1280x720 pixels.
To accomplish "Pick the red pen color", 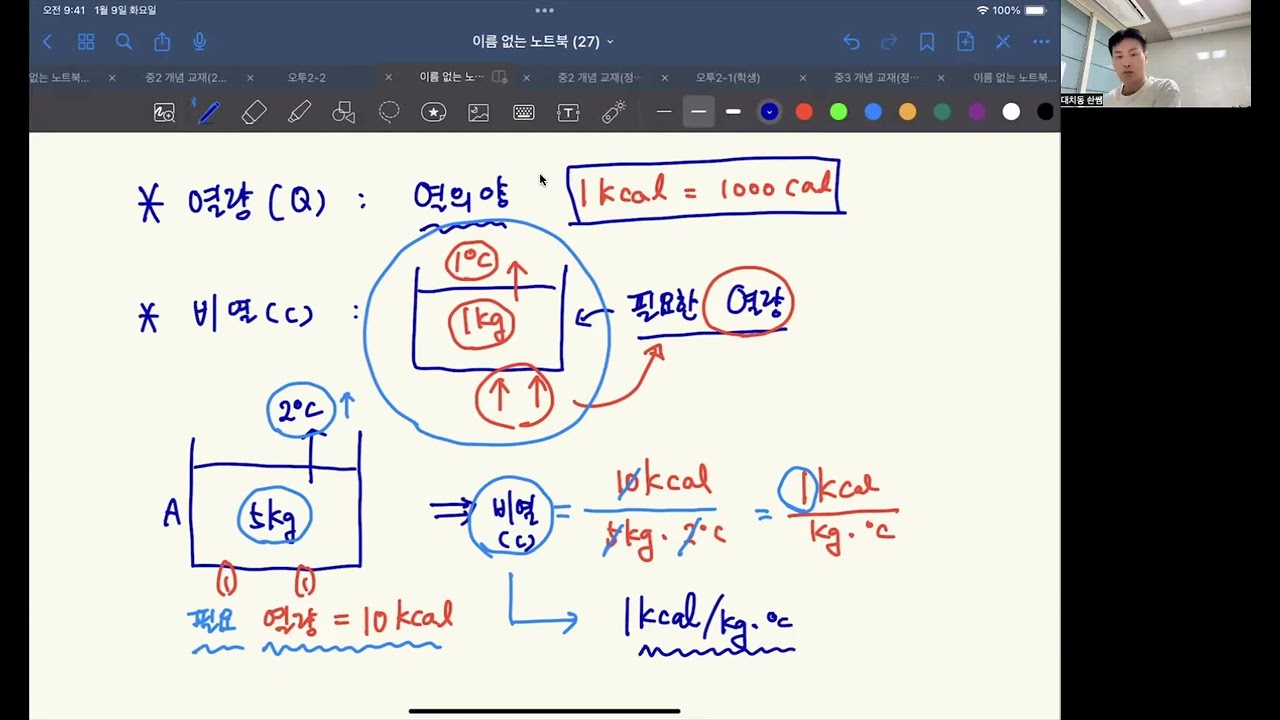I will pos(804,112).
